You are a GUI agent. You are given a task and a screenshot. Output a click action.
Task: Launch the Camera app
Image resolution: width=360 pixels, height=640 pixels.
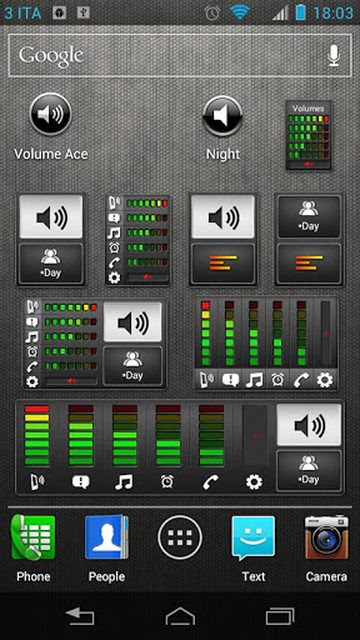pyautogui.click(x=327, y=537)
